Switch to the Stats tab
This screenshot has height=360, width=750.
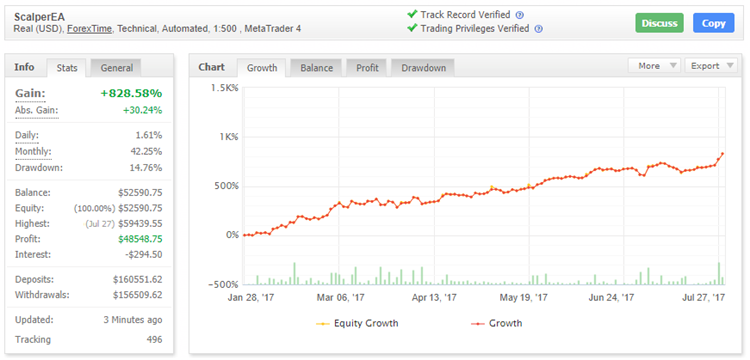point(67,68)
